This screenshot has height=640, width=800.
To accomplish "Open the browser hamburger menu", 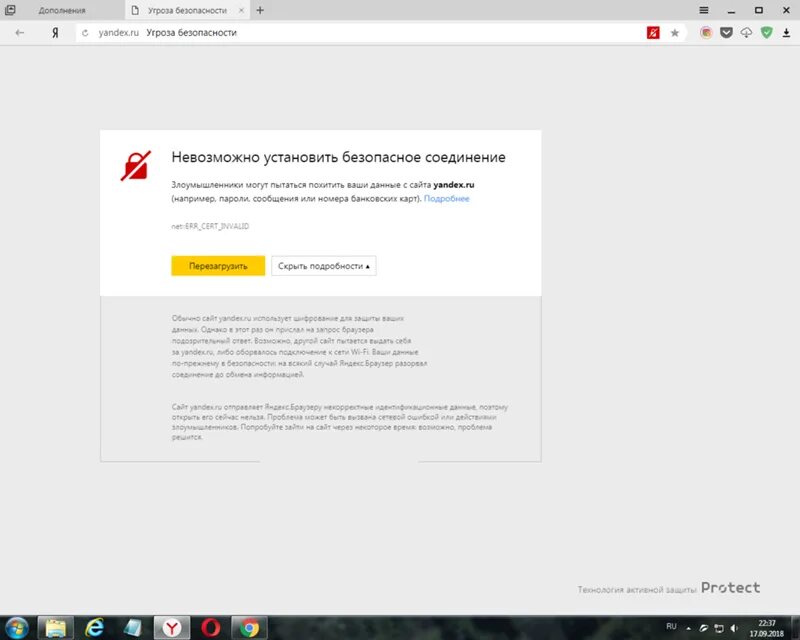I will (x=704, y=10).
